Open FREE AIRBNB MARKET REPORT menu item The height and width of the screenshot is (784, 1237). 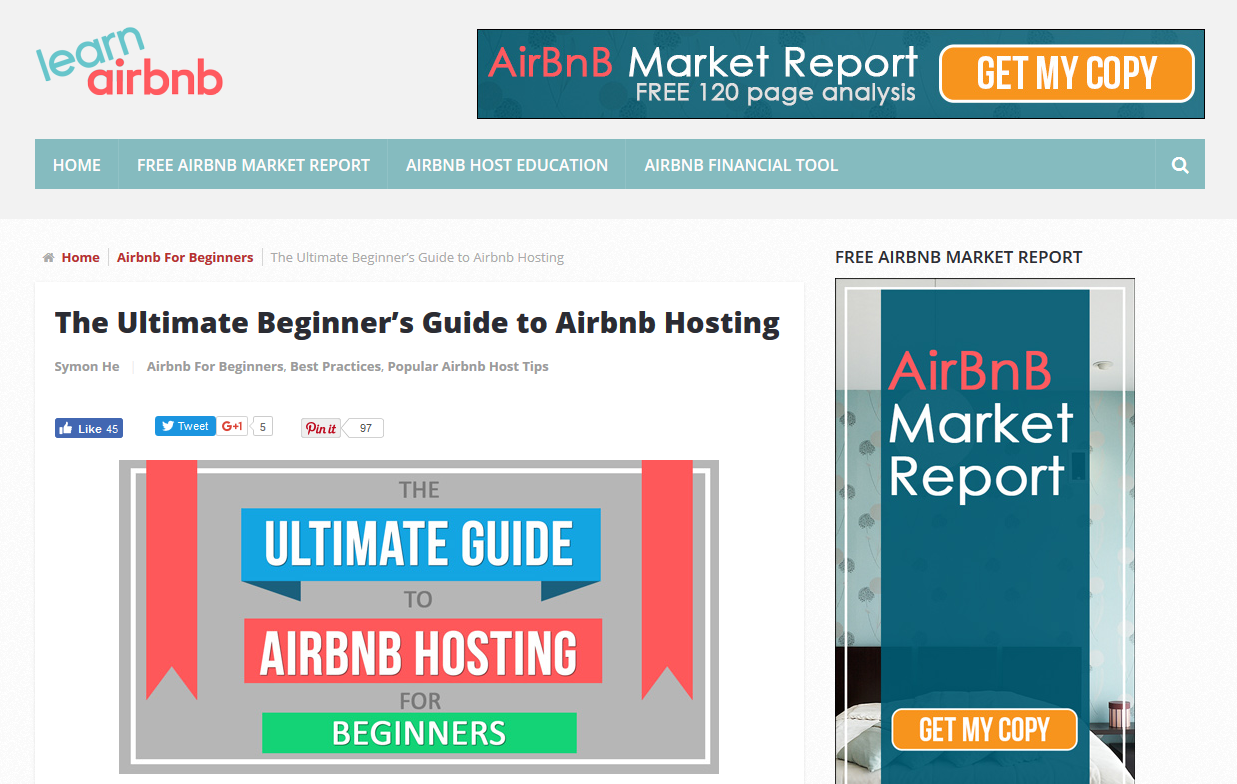tap(253, 165)
